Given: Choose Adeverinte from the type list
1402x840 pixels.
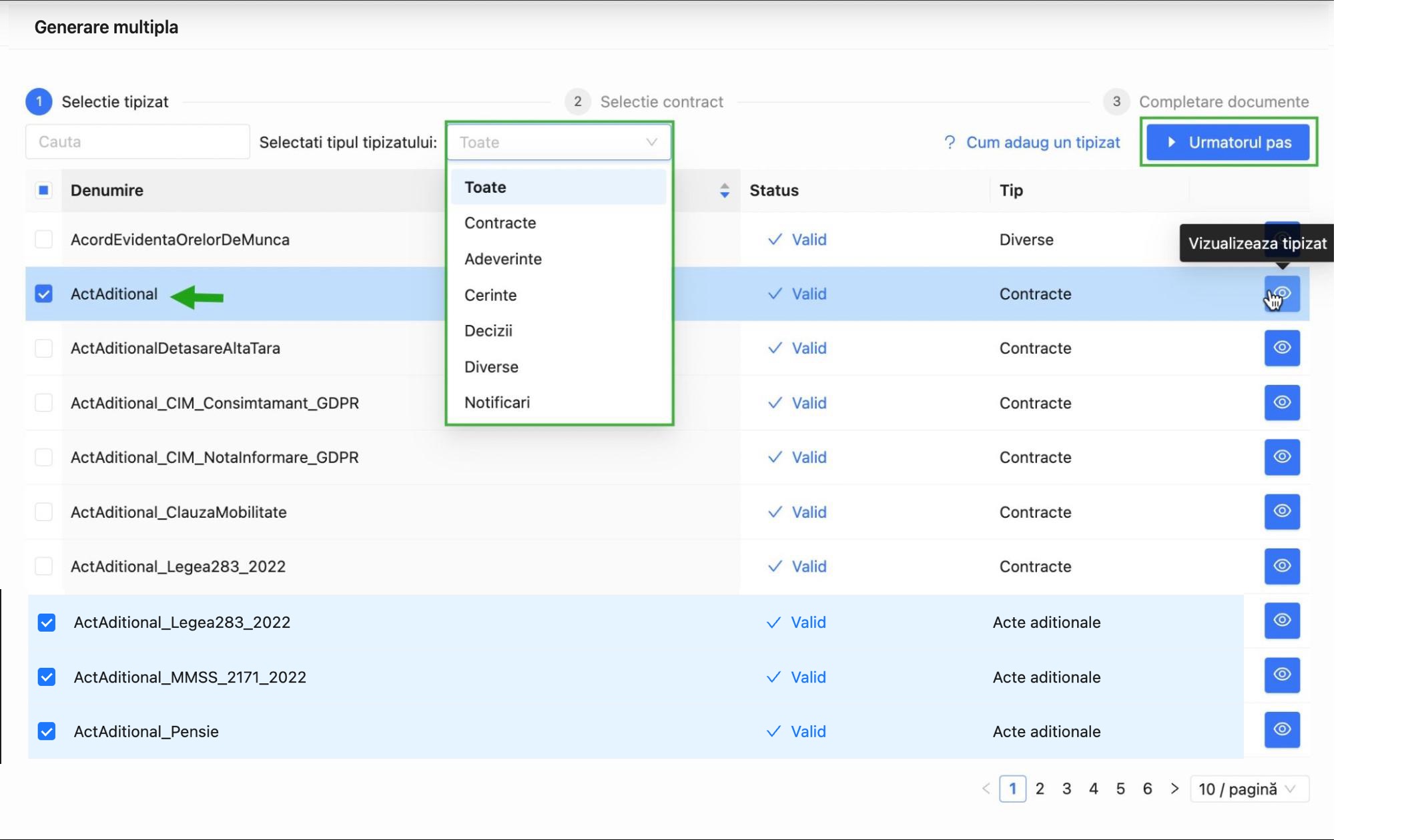Looking at the screenshot, I should tap(559, 259).
